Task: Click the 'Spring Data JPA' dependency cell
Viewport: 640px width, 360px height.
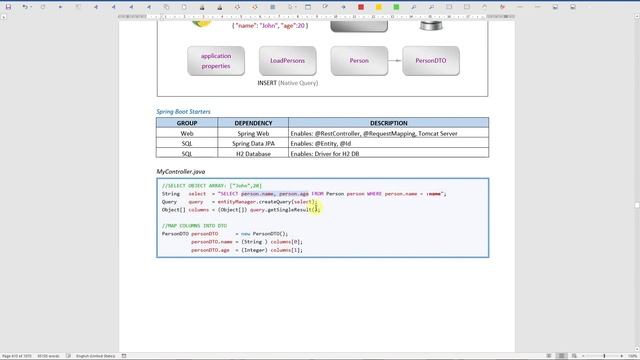Action: (x=253, y=144)
